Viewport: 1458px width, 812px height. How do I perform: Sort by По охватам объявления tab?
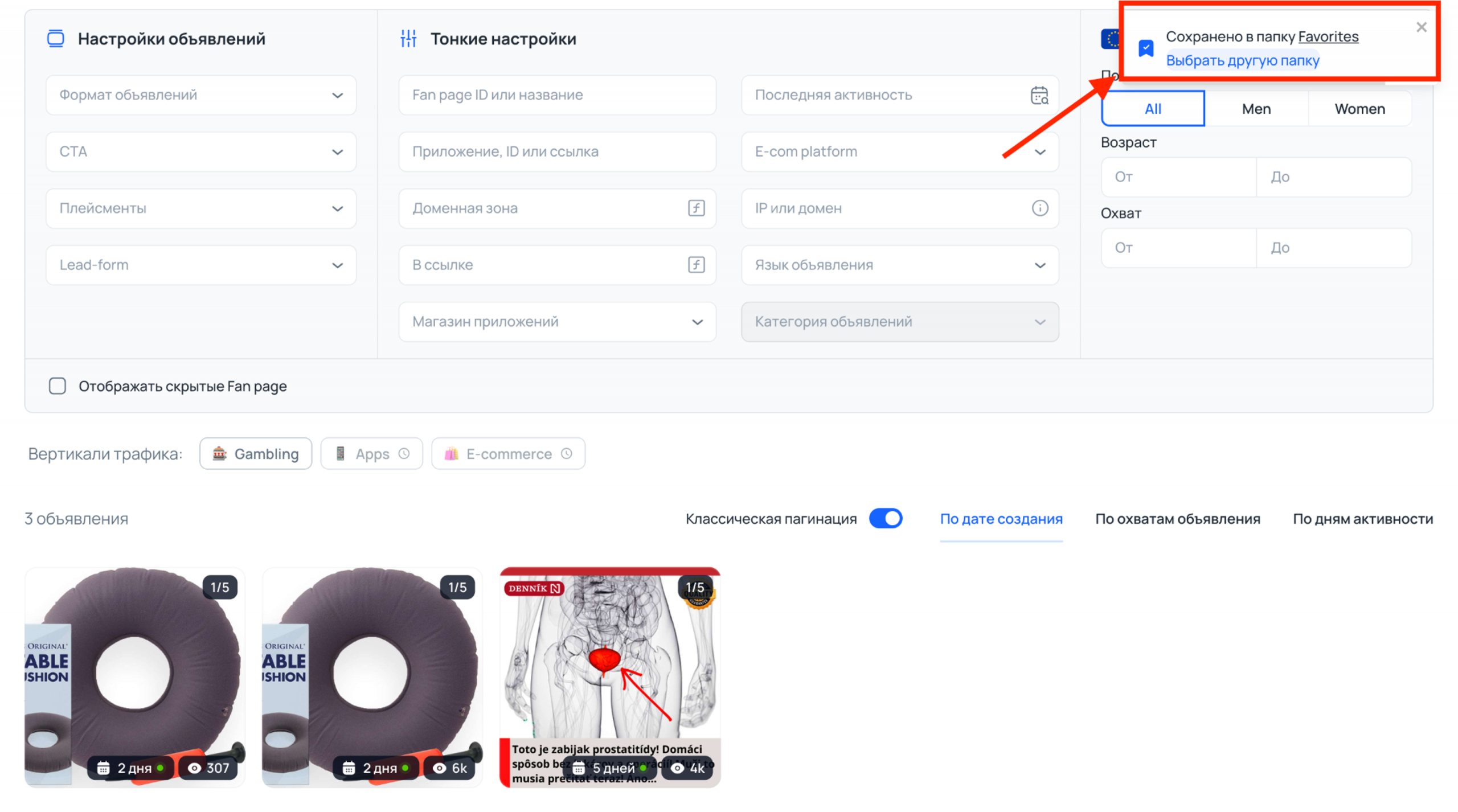coord(1177,519)
